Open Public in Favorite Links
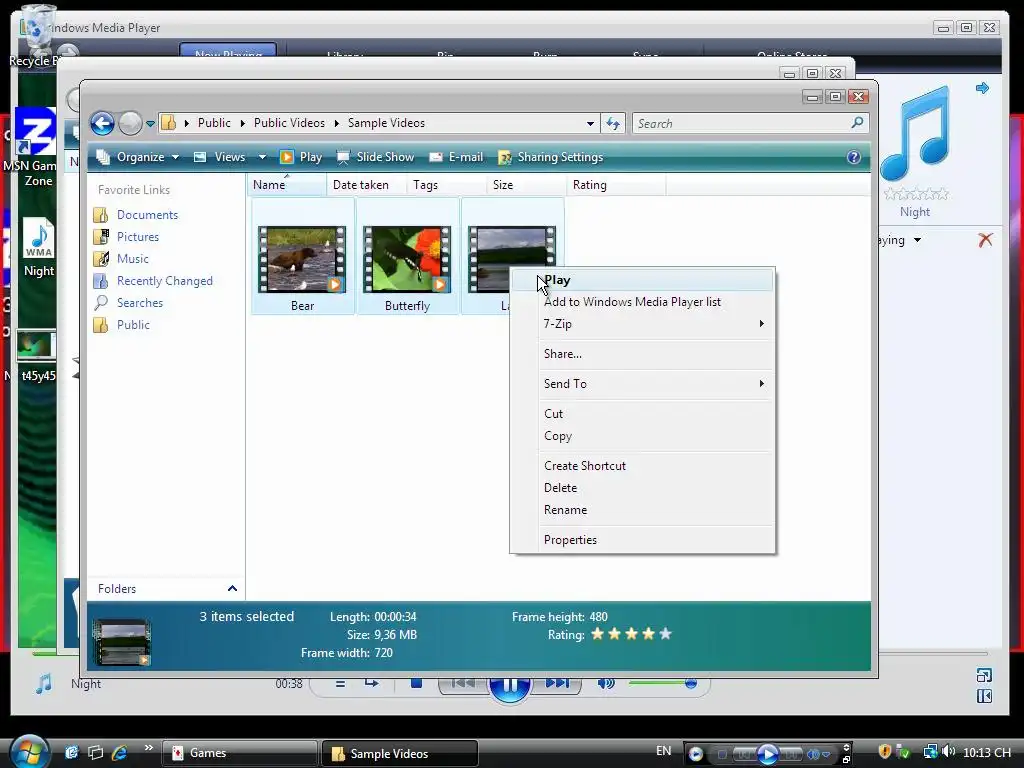This screenshot has width=1024, height=768. click(121, 325)
